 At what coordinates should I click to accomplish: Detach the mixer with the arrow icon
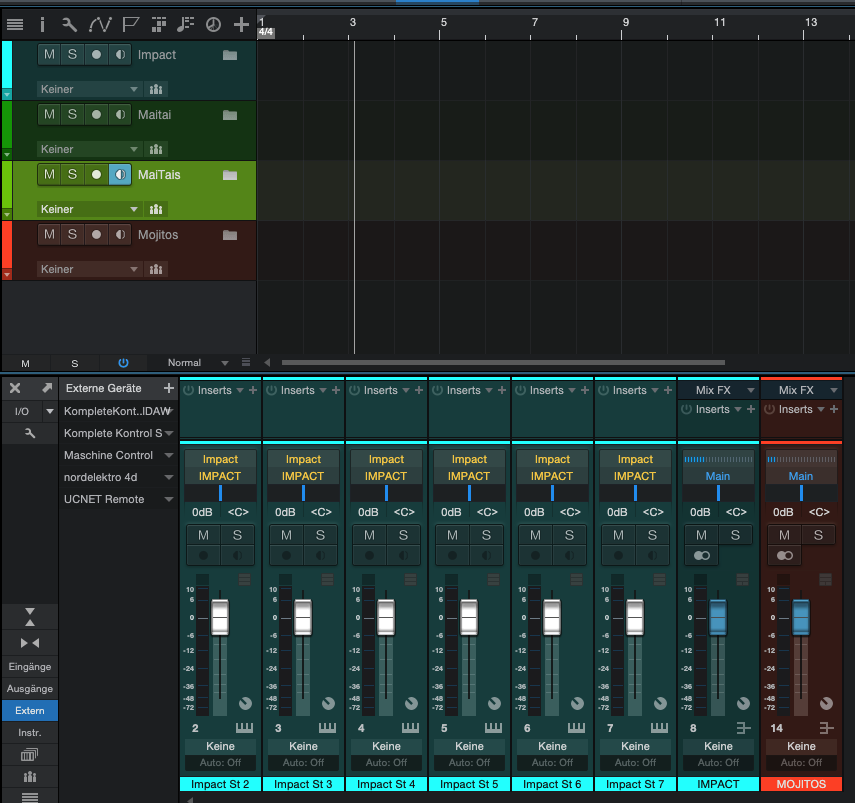click(46, 388)
